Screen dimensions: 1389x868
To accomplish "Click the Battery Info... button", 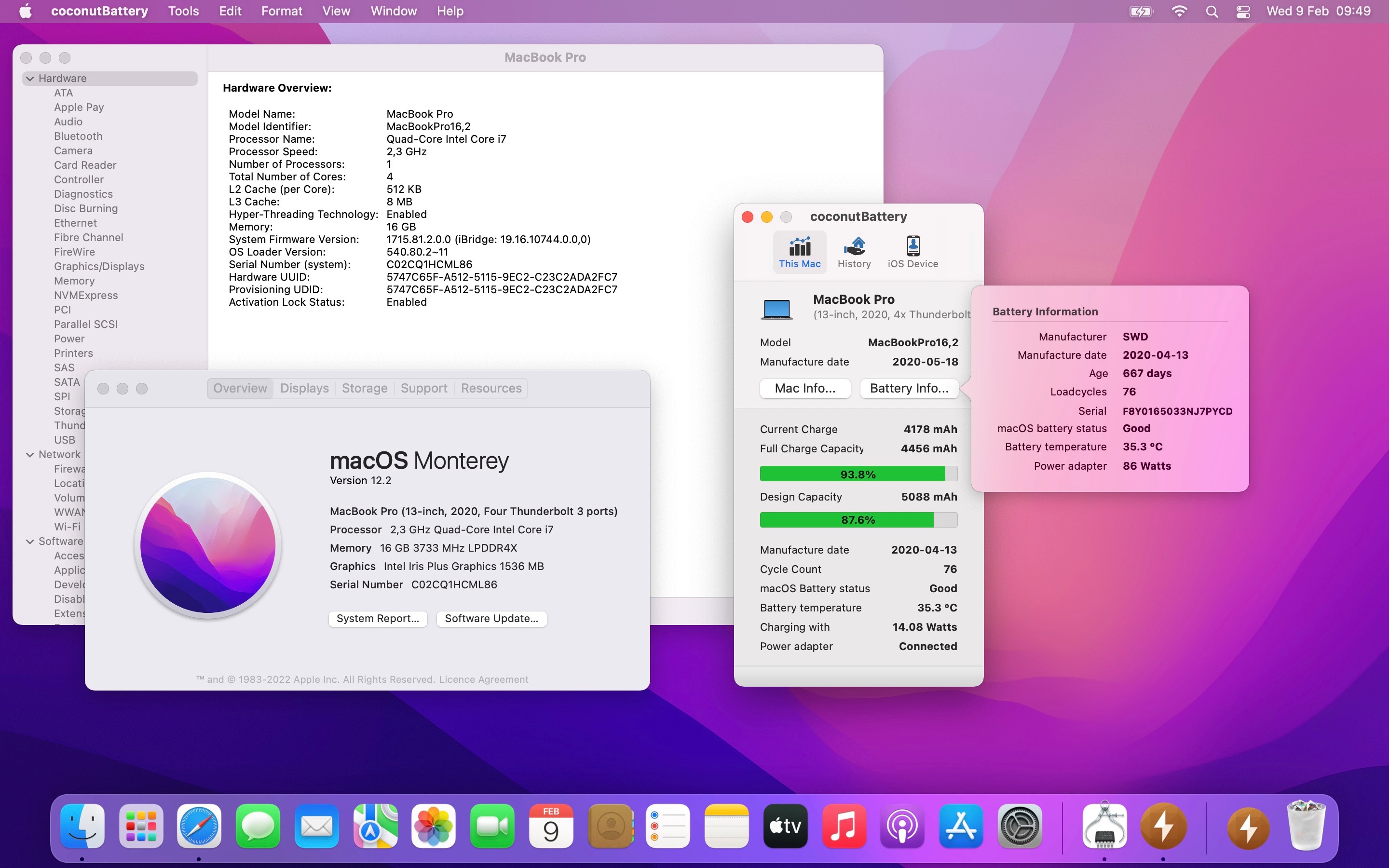I will 909,389.
